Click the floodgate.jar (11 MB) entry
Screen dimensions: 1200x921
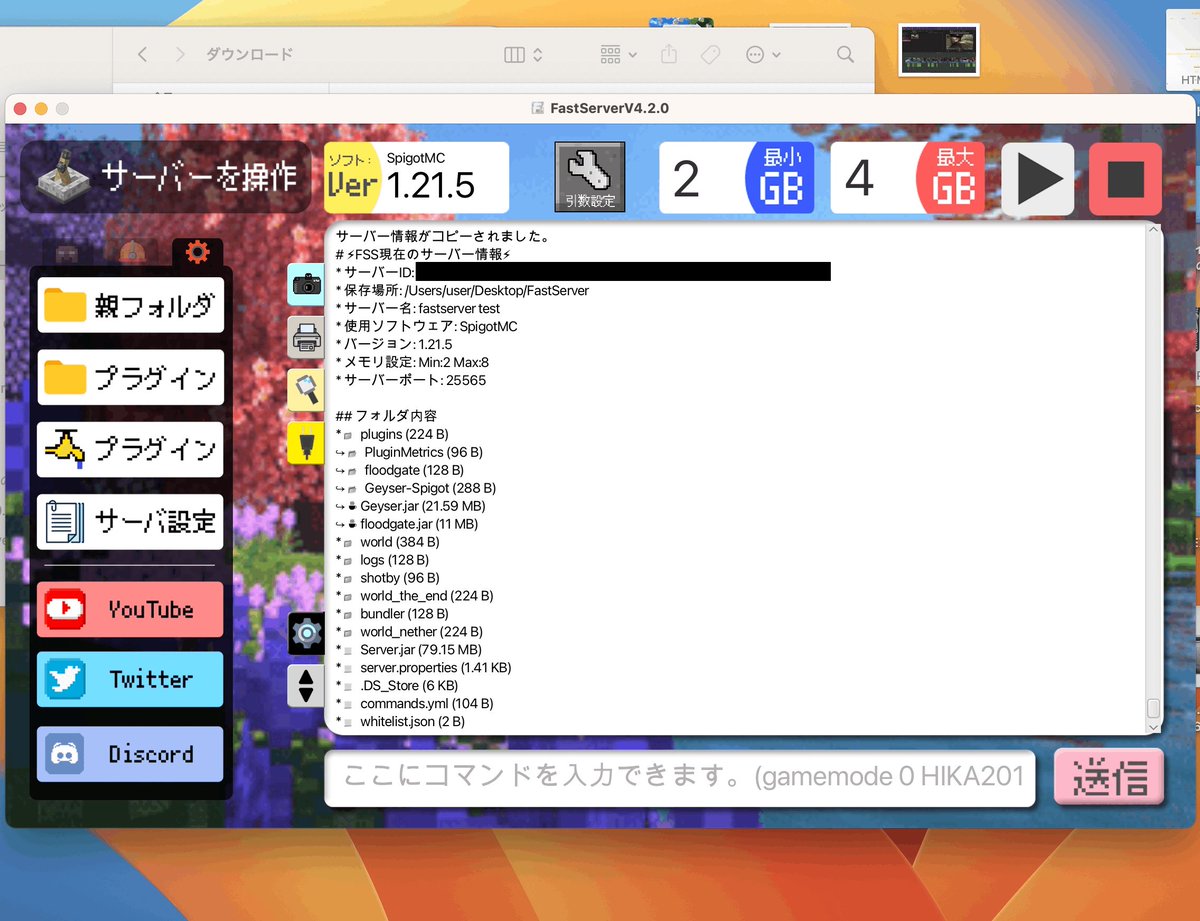(407, 524)
